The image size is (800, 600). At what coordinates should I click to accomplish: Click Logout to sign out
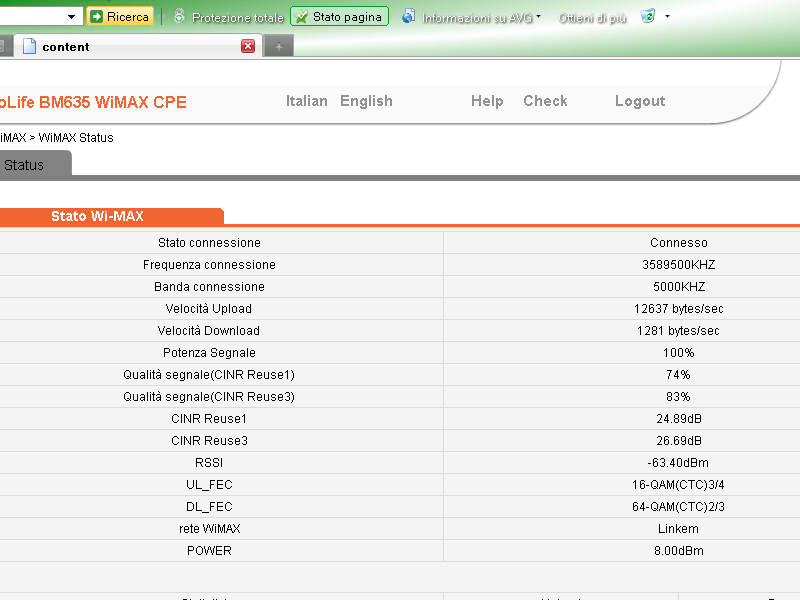coord(640,101)
